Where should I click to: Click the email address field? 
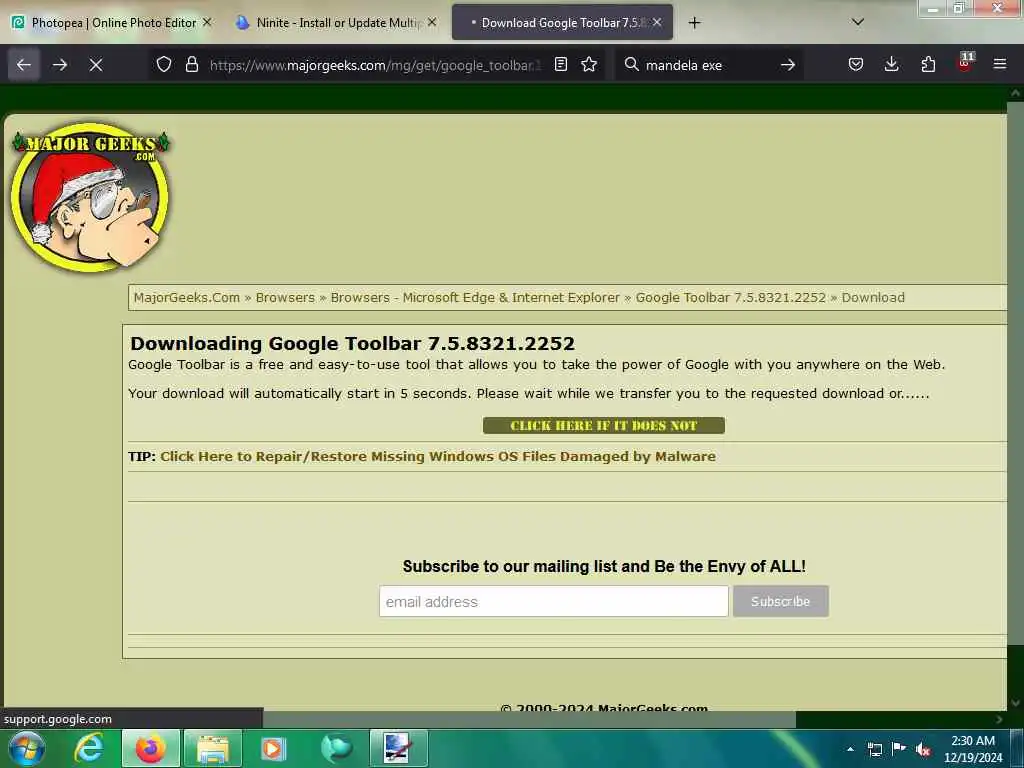[x=553, y=601]
